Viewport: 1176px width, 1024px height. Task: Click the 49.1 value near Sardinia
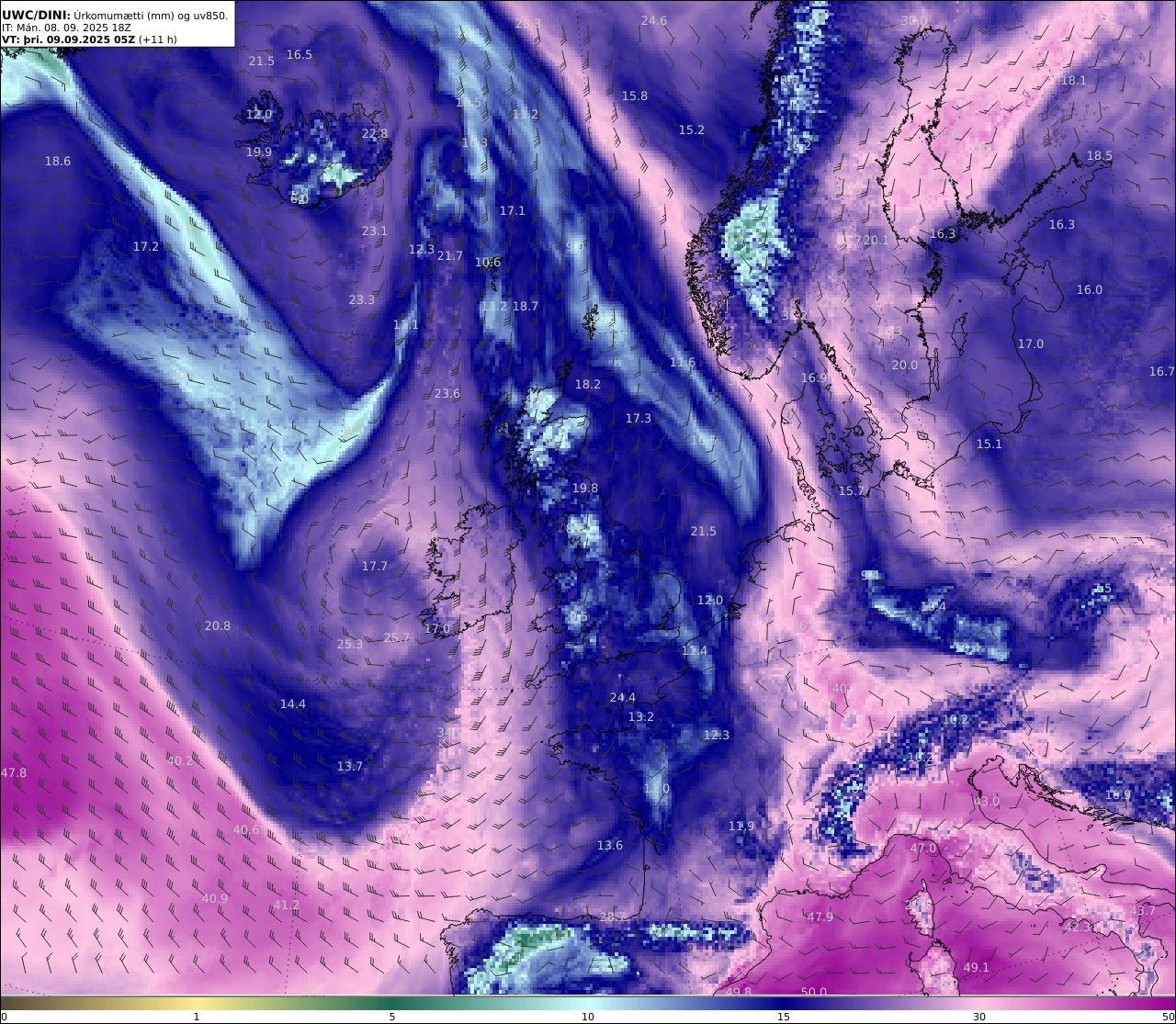[x=977, y=967]
